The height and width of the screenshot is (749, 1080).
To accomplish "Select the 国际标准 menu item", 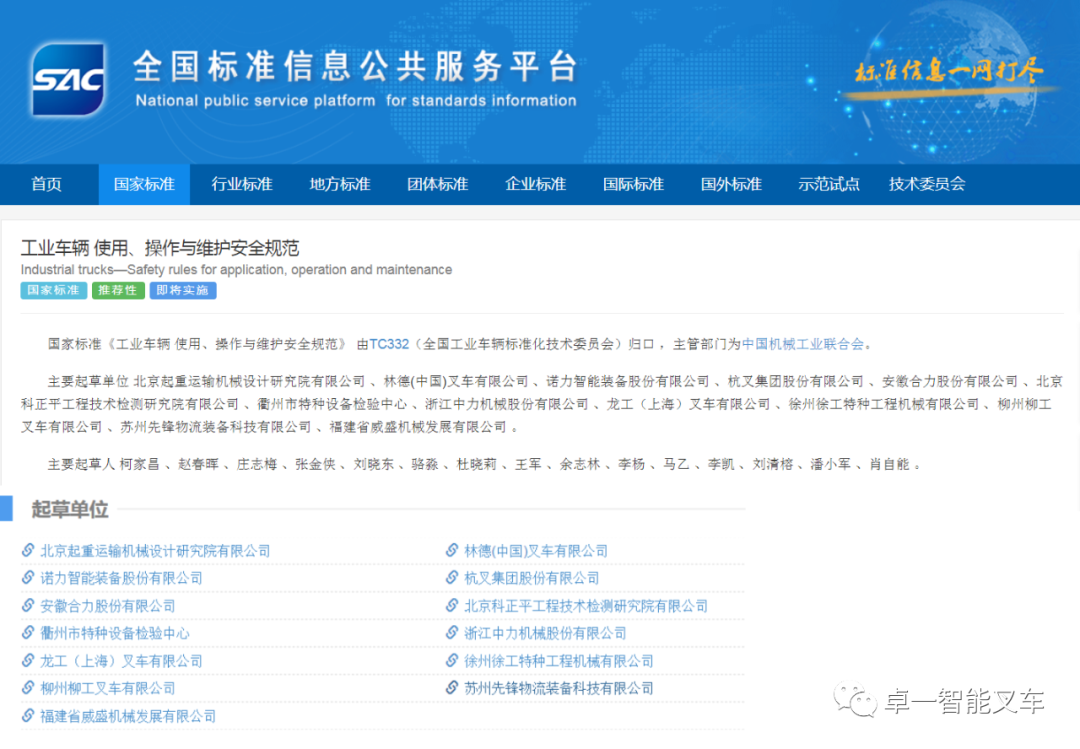I will coord(633,184).
